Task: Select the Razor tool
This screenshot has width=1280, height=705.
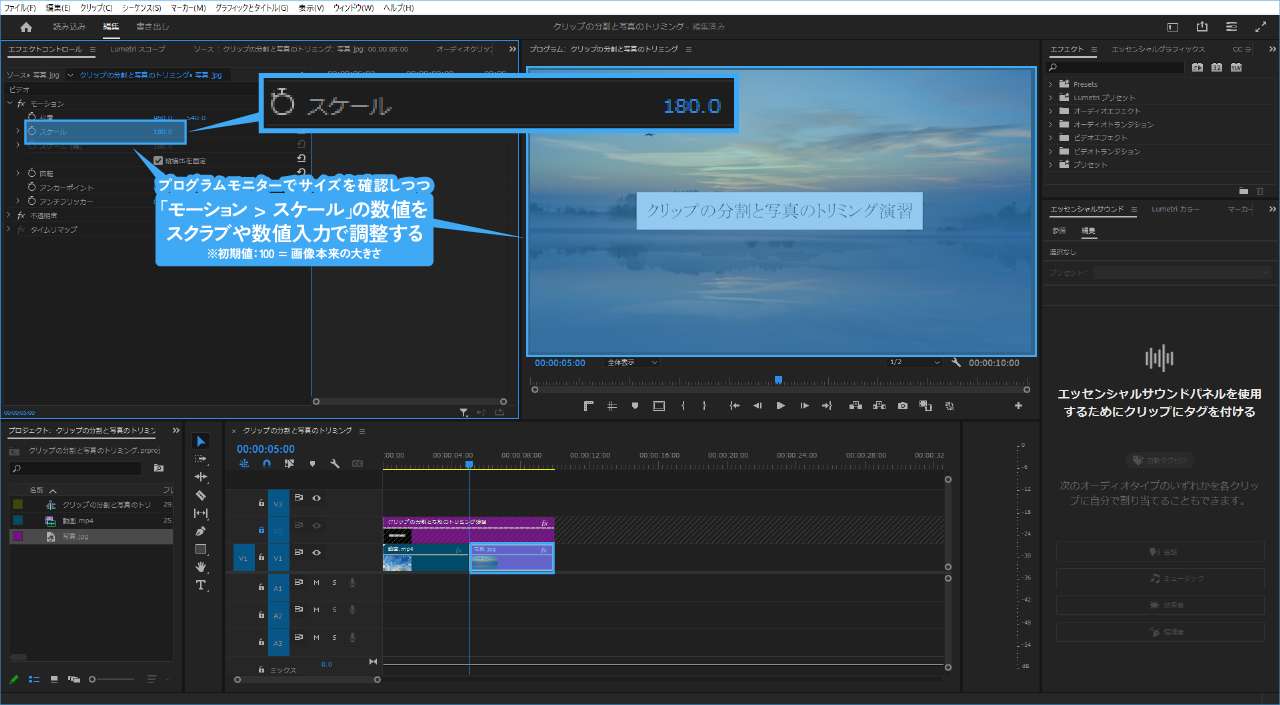Action: (201, 495)
